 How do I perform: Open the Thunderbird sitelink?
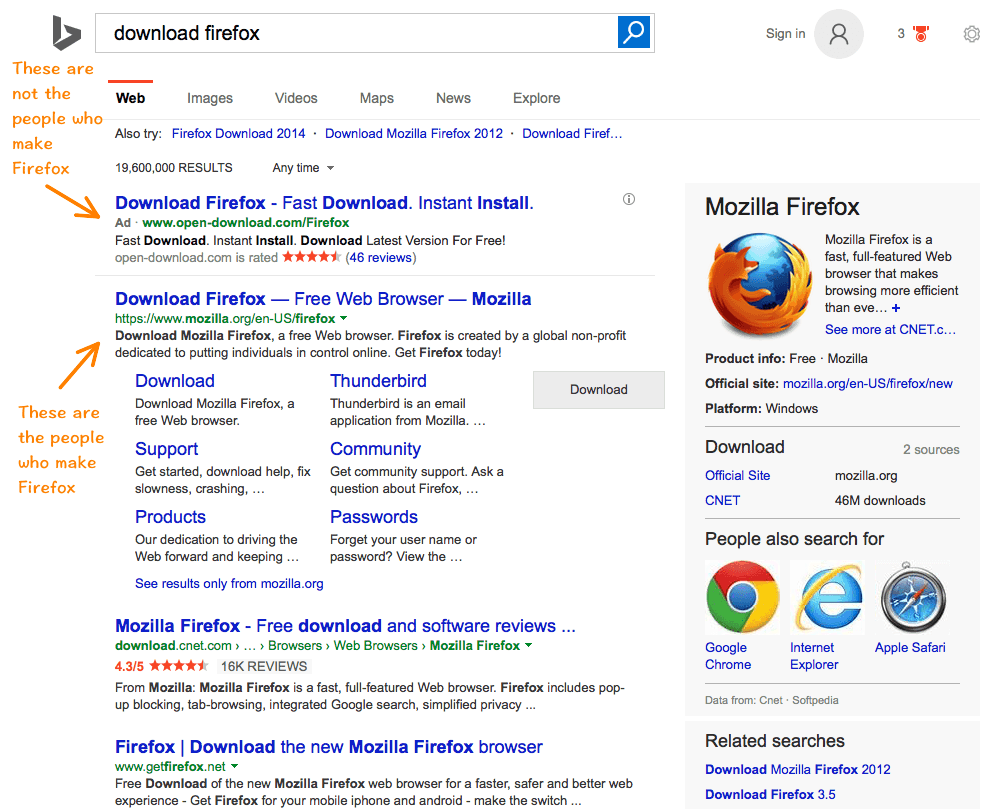378,381
